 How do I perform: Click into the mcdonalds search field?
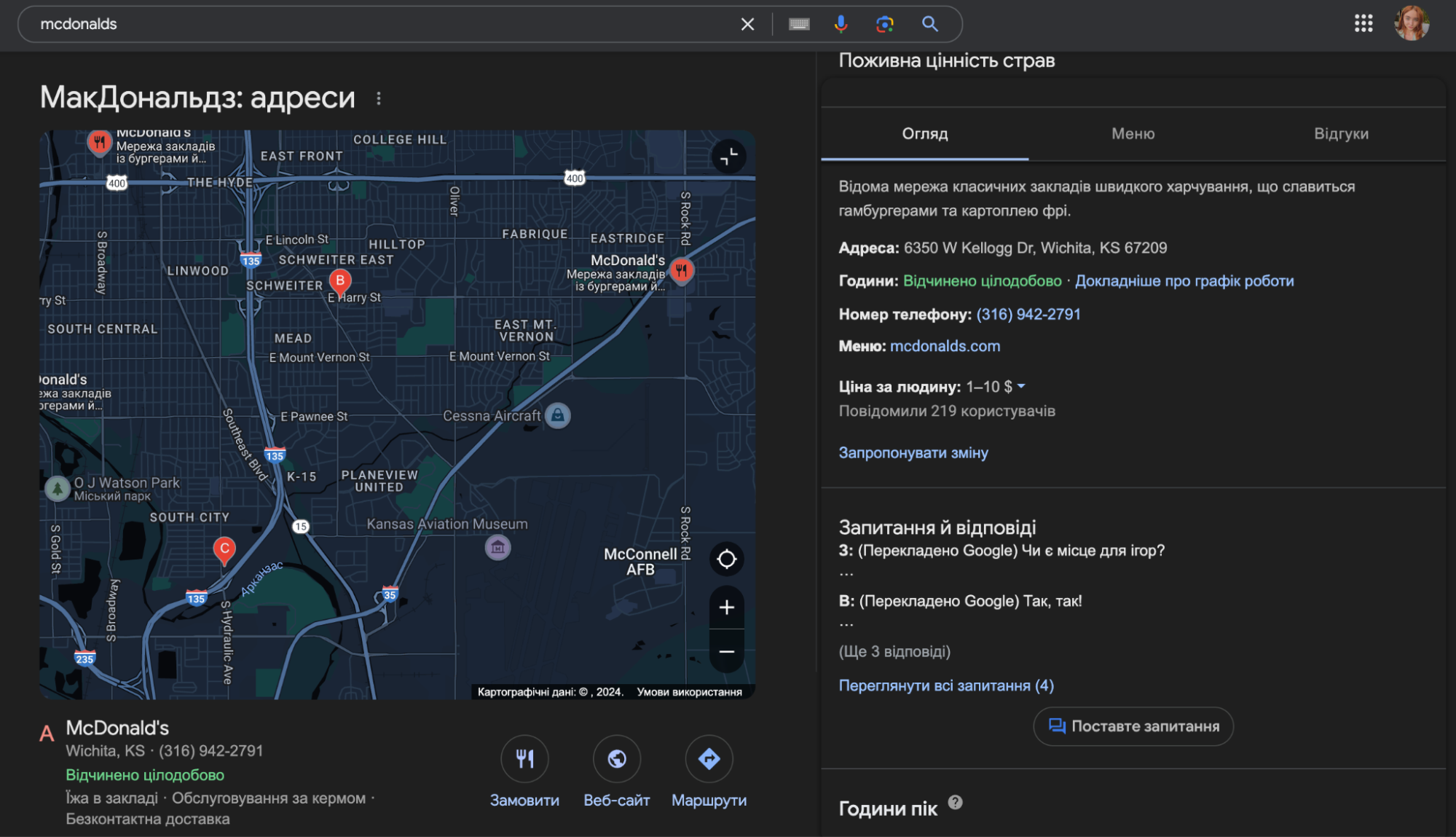pos(386,24)
